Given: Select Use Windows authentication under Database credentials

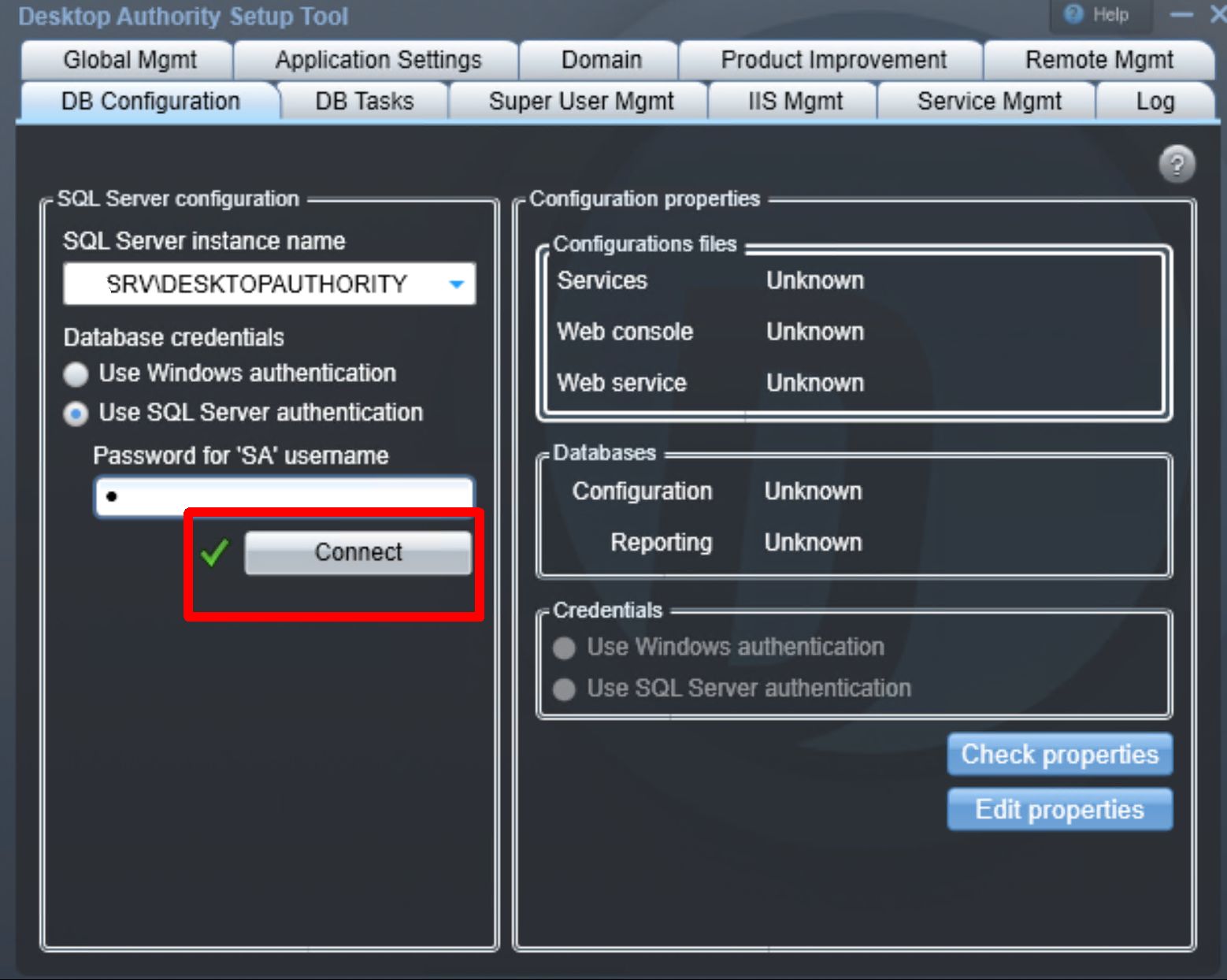Looking at the screenshot, I should pyautogui.click(x=76, y=373).
